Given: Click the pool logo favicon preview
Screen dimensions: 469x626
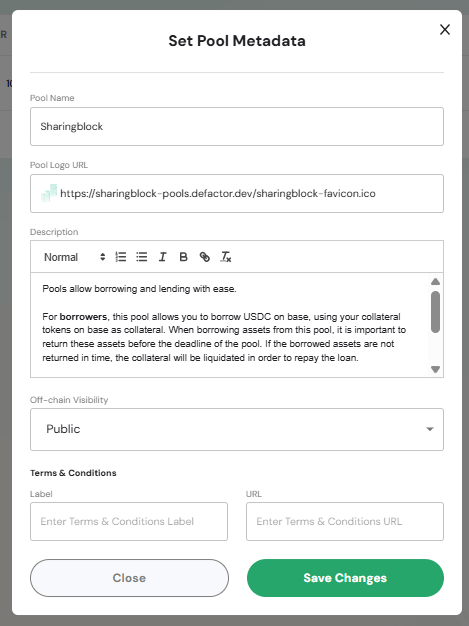Looking at the screenshot, I should coord(49,193).
